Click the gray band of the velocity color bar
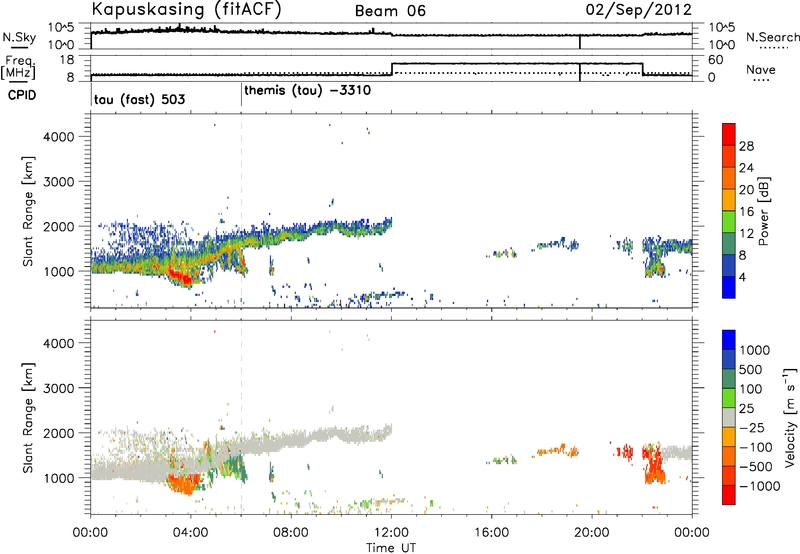The height and width of the screenshot is (554, 800). [729, 418]
